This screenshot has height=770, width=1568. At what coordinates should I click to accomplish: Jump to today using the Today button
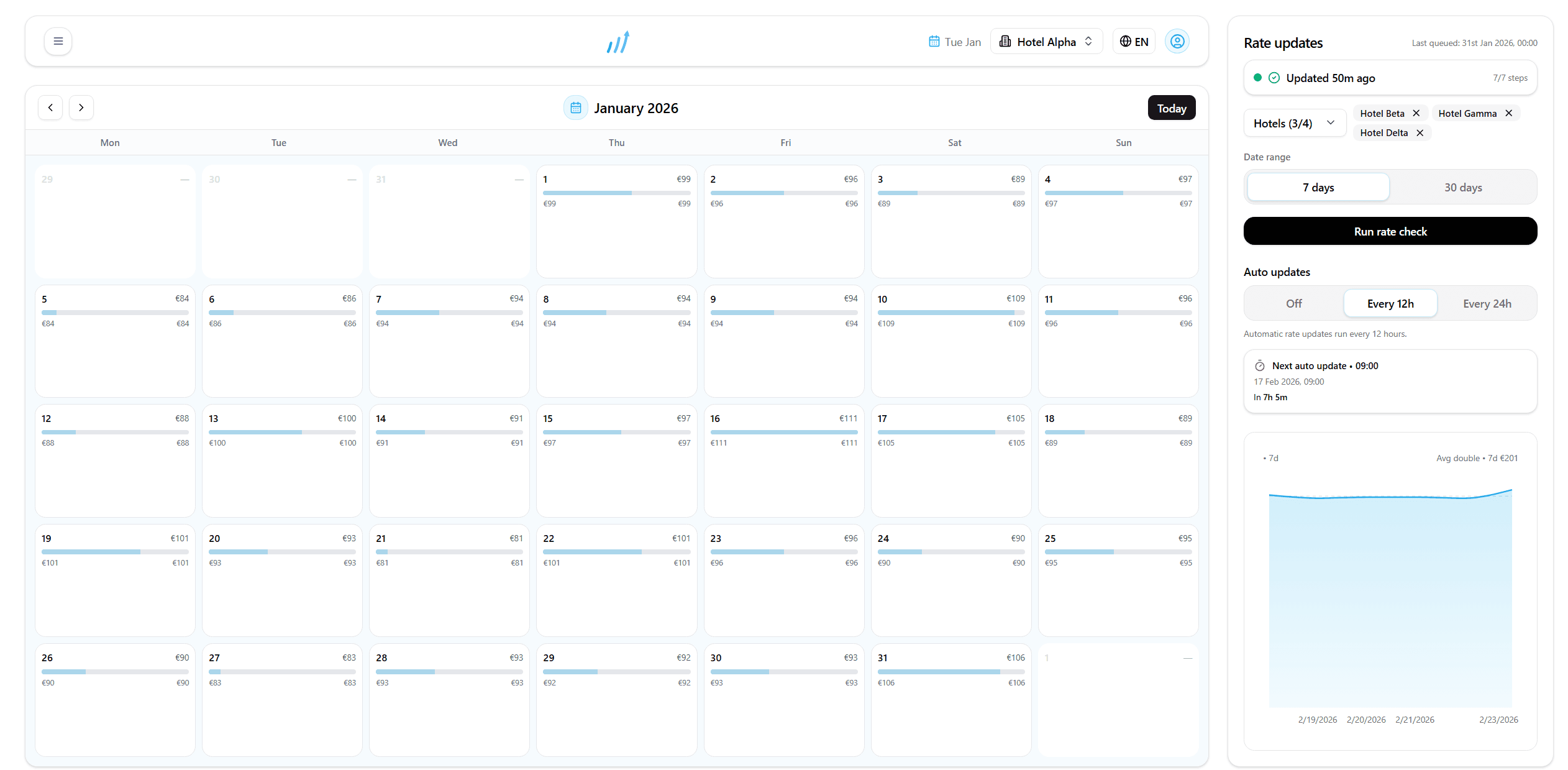[1172, 107]
